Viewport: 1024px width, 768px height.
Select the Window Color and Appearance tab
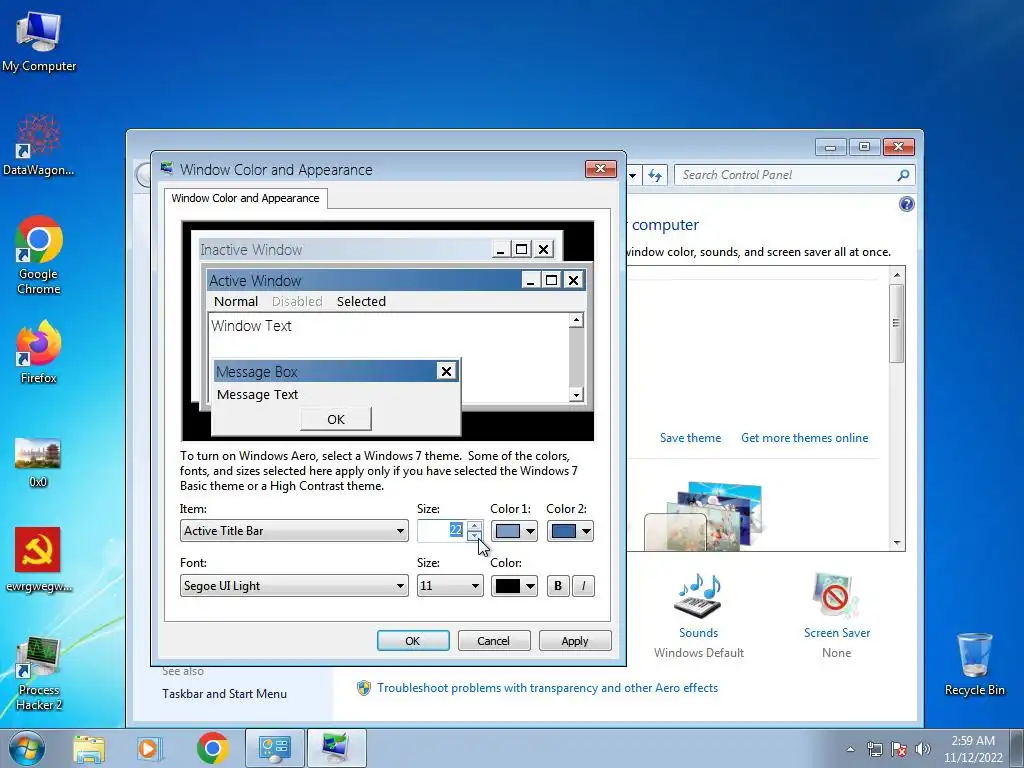point(246,198)
